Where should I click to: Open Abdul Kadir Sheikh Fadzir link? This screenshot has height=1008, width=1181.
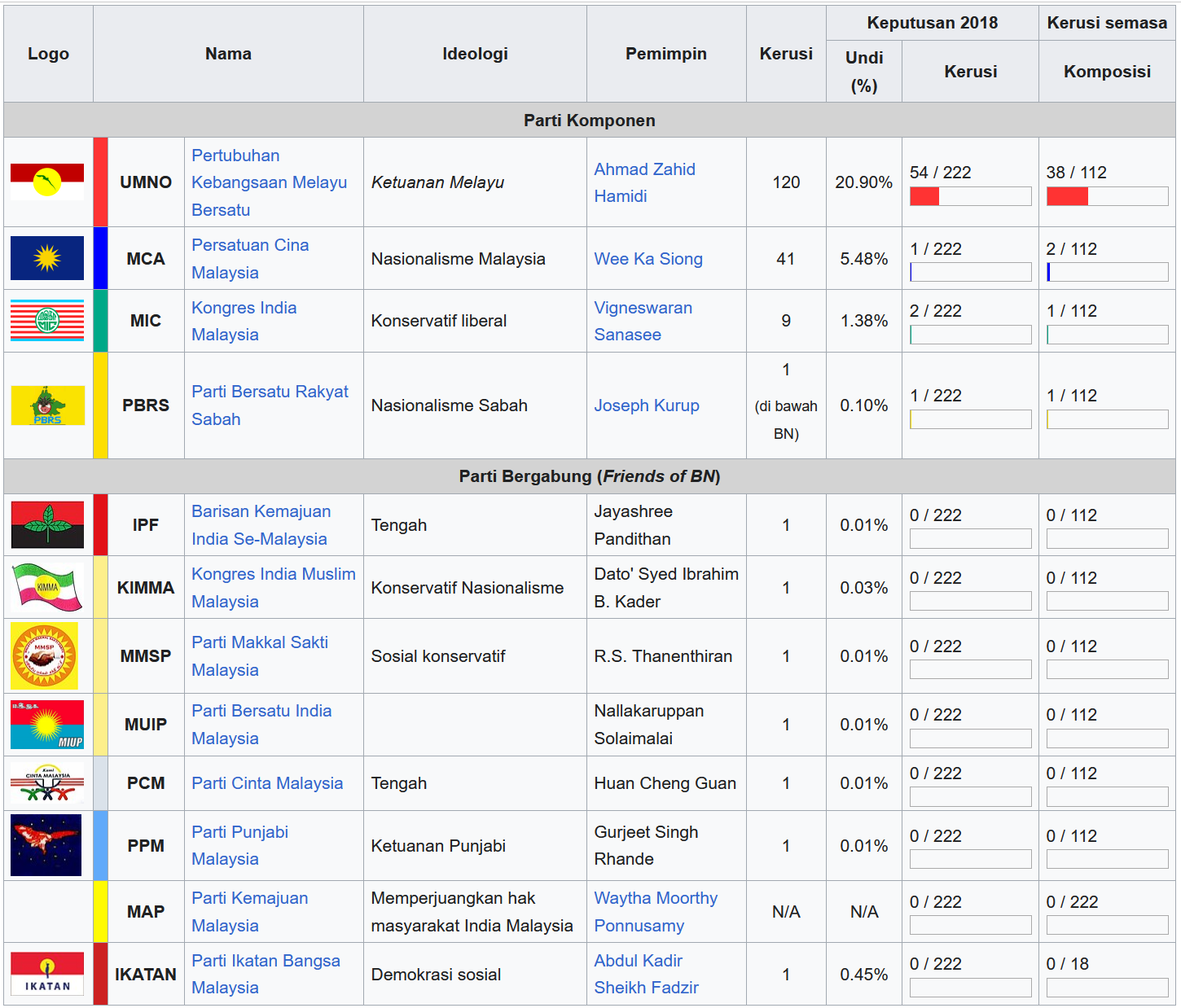(647, 974)
